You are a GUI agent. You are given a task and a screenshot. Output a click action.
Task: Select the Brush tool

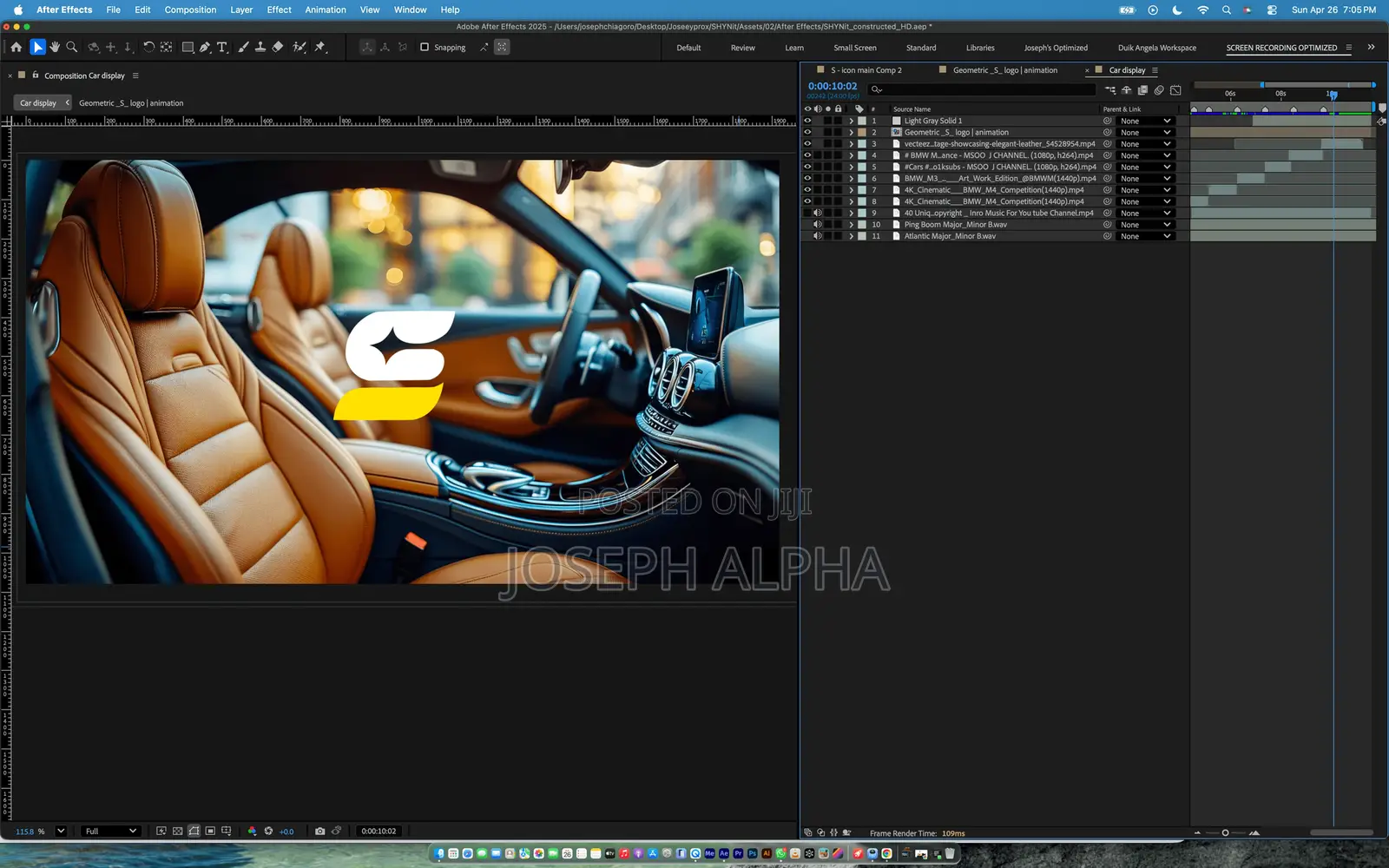pos(243,47)
